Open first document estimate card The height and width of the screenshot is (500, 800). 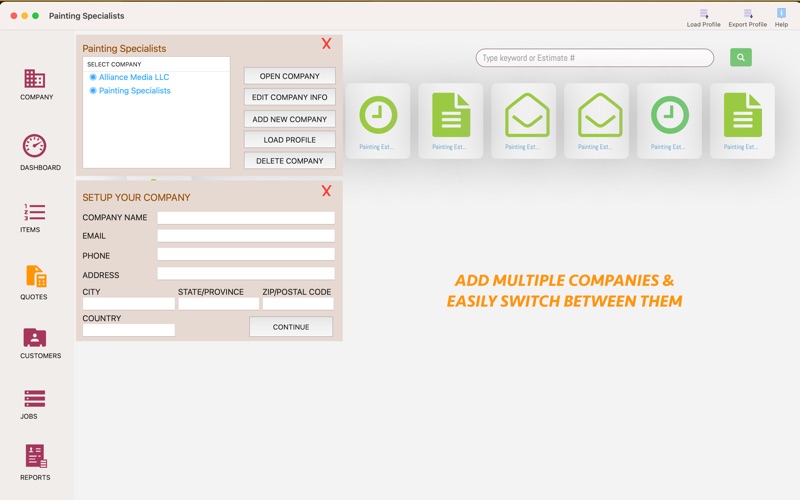451,121
